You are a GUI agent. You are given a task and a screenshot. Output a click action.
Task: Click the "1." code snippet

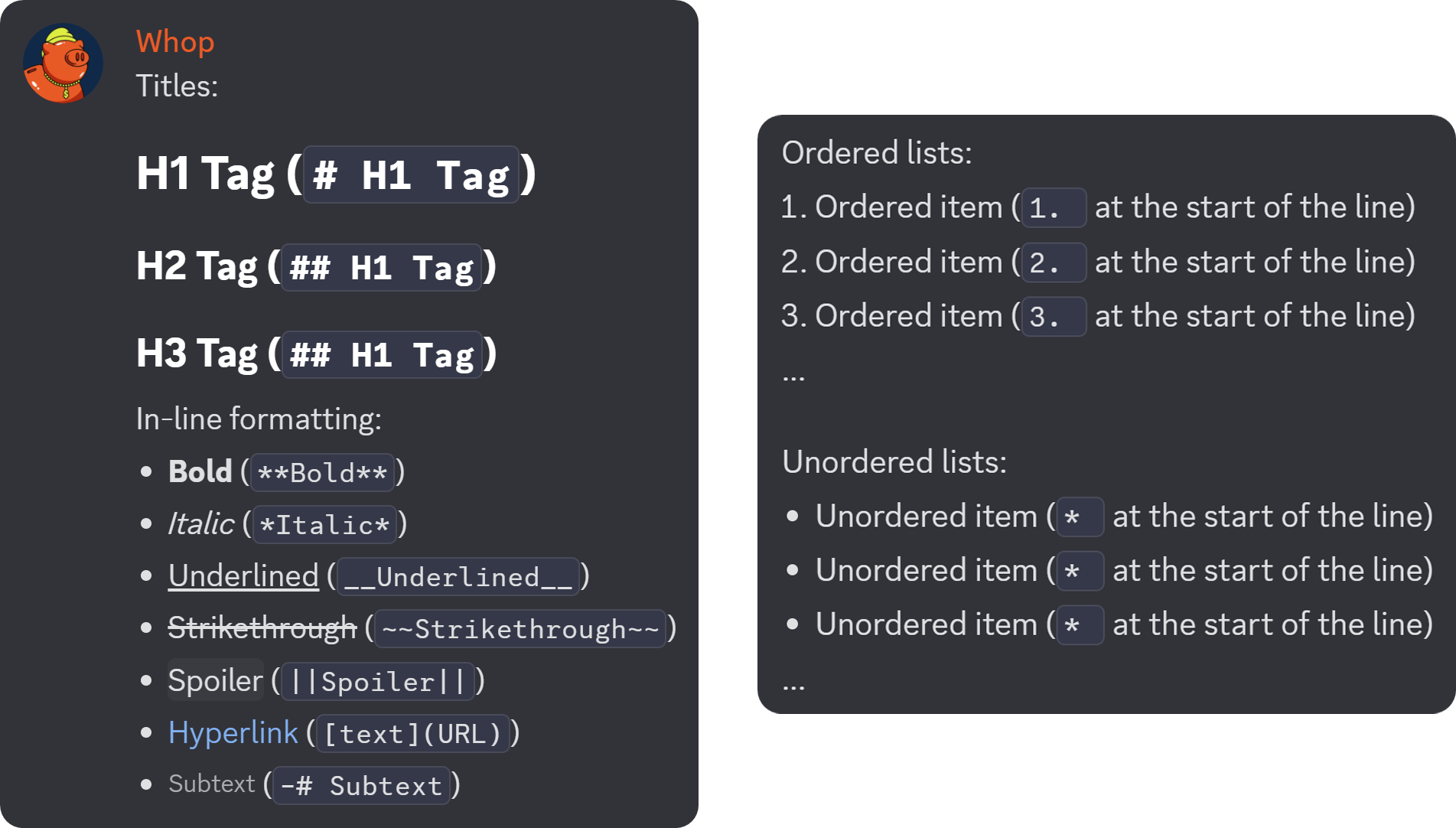point(1054,208)
